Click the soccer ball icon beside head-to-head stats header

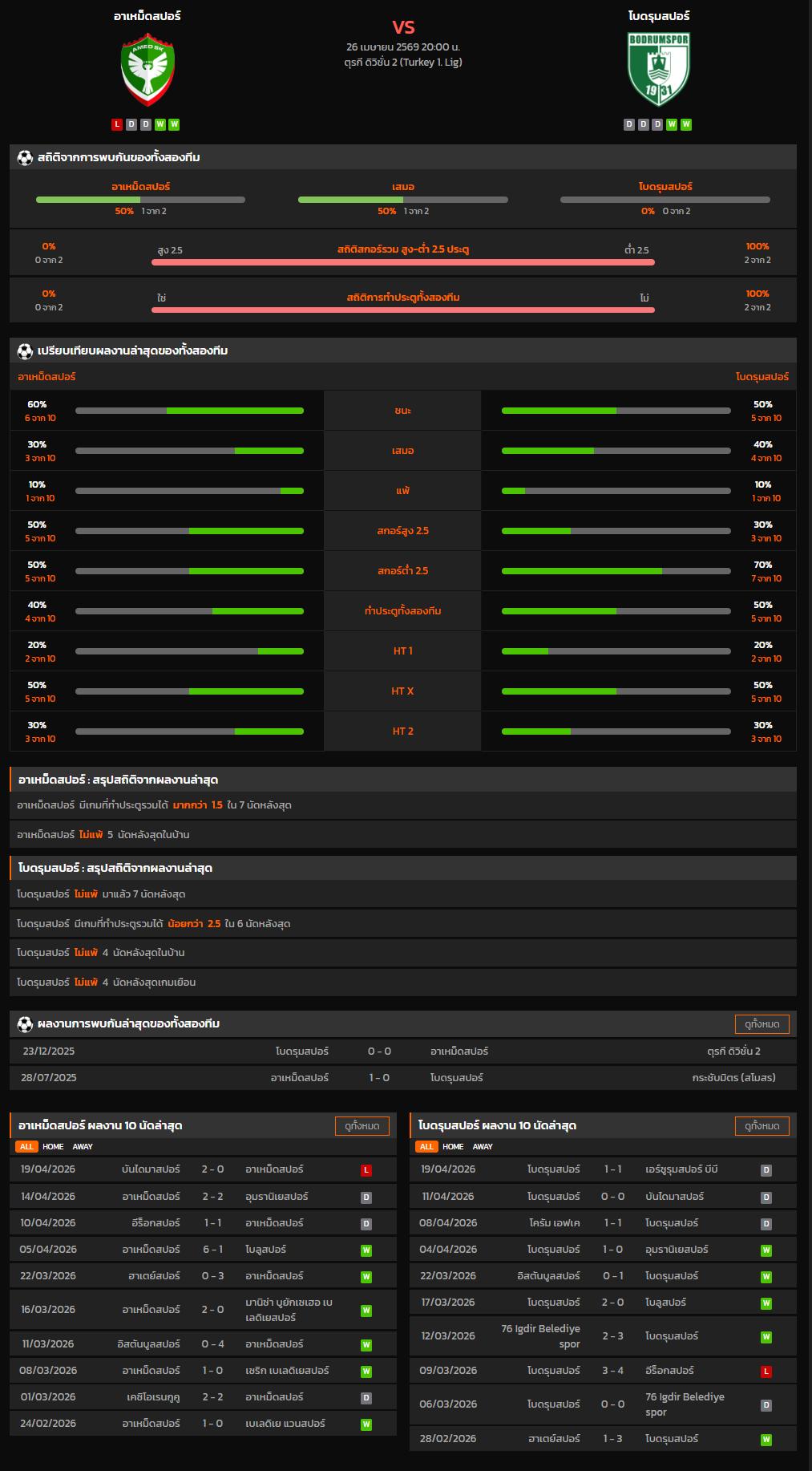[x=25, y=158]
